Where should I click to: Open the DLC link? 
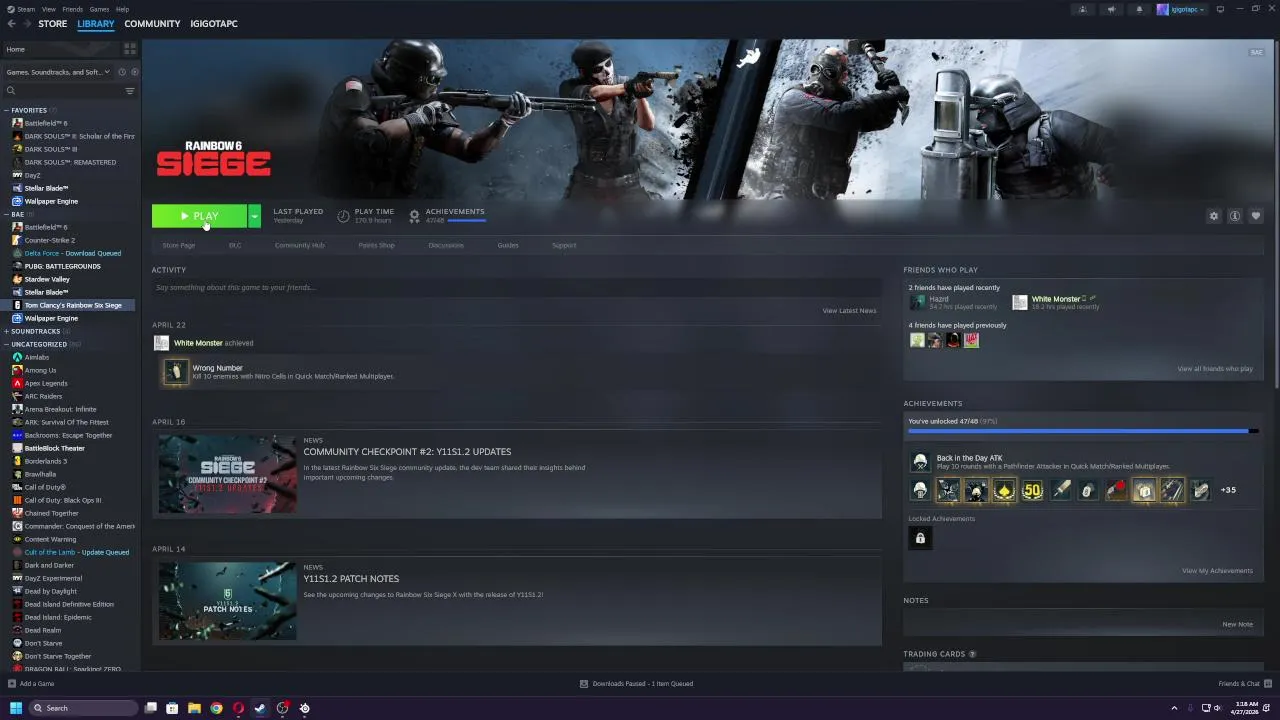[x=235, y=245]
